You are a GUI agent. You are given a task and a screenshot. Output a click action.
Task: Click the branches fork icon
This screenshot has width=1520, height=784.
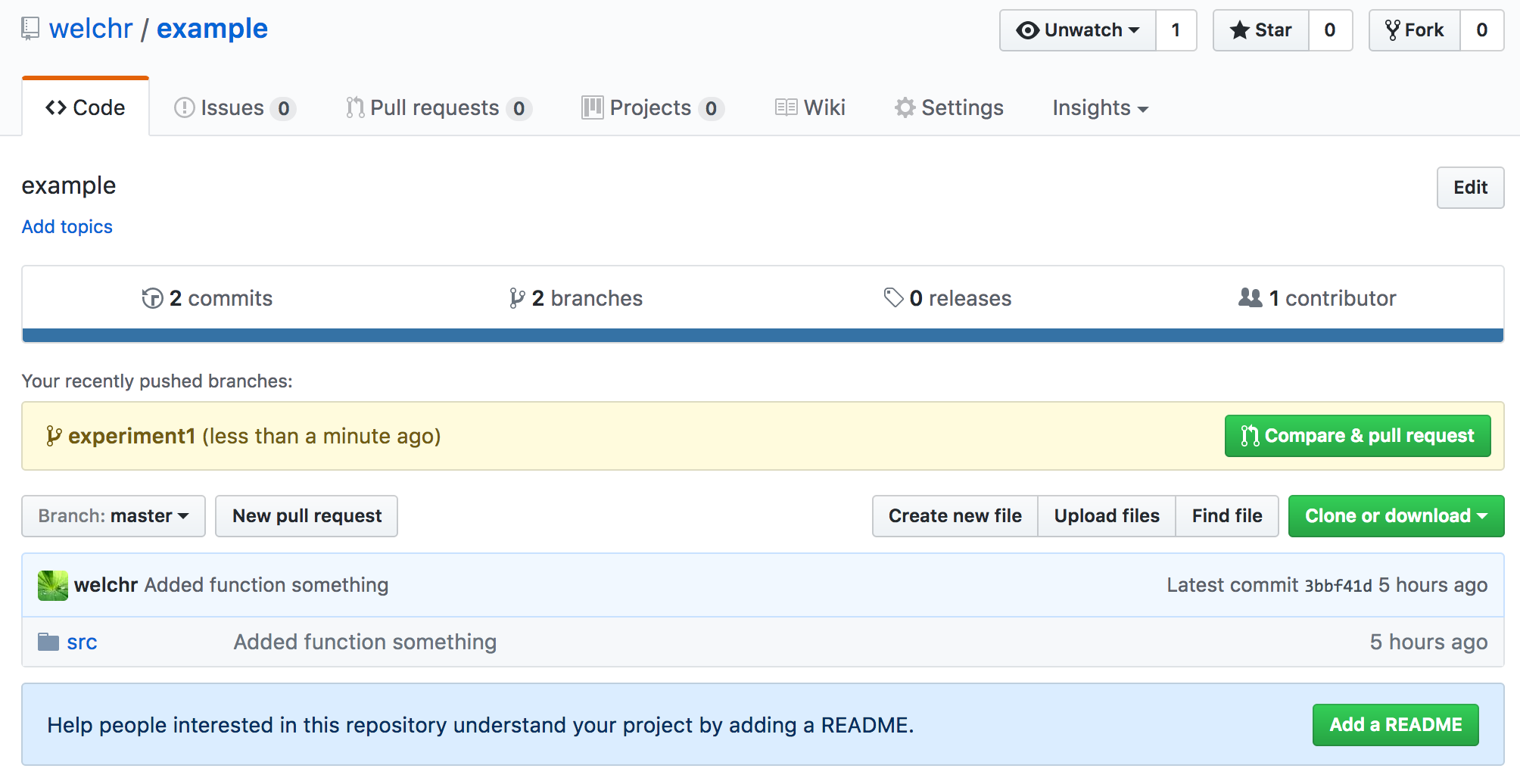pos(517,298)
